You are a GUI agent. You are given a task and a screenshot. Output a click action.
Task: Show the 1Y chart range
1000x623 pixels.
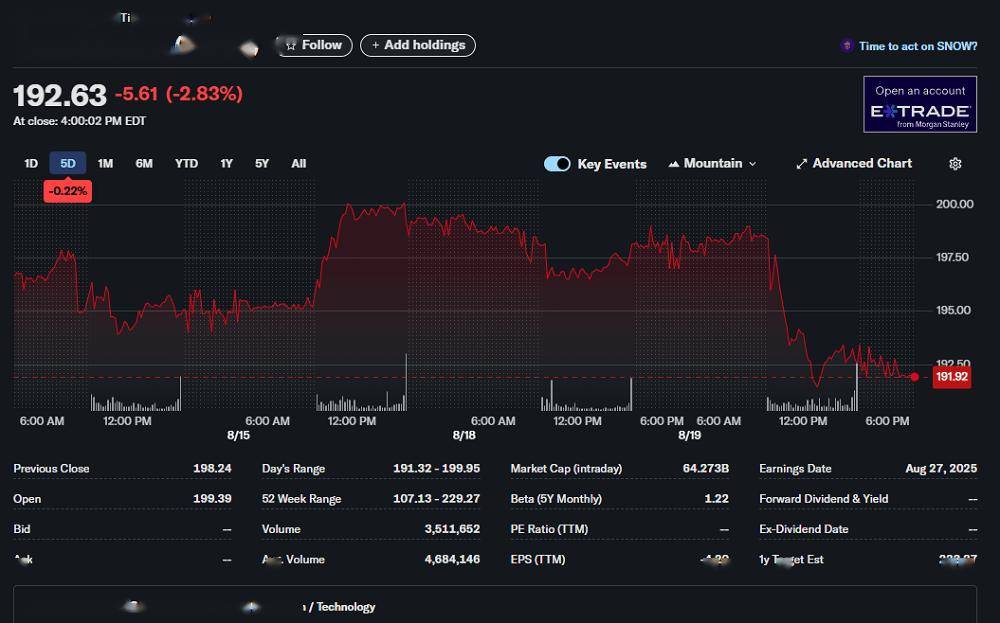(x=226, y=164)
